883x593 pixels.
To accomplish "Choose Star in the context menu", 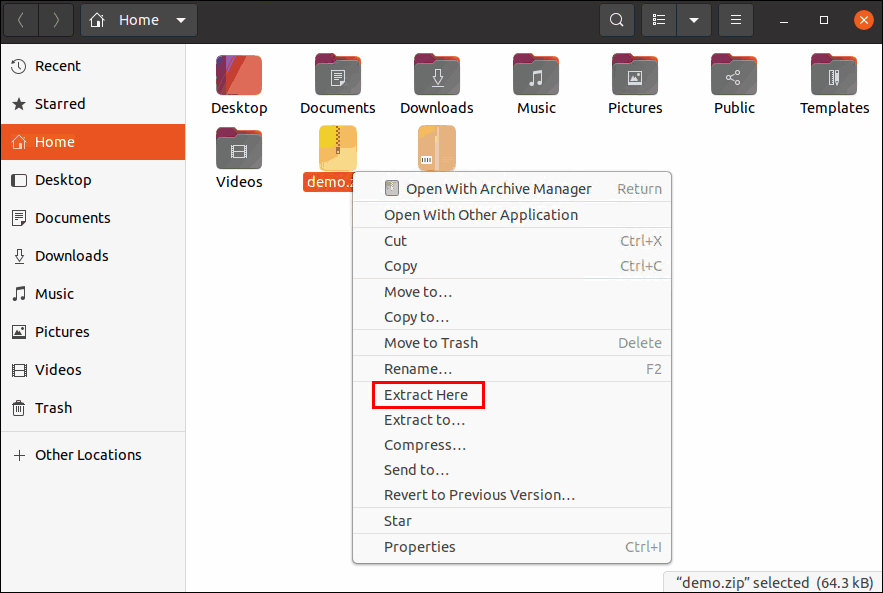I will click(512, 521).
